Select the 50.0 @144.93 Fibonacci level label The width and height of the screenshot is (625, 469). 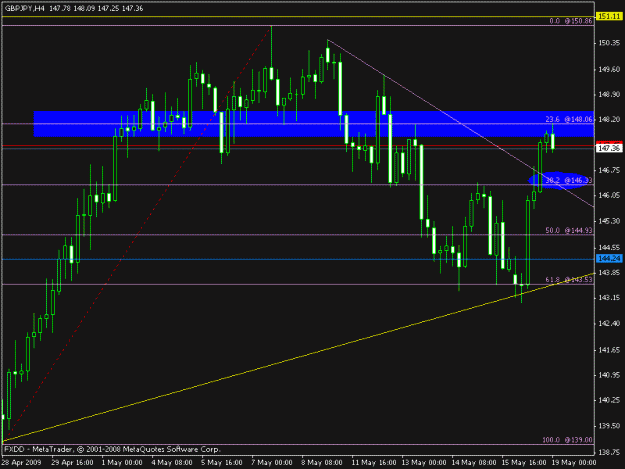tap(569, 230)
